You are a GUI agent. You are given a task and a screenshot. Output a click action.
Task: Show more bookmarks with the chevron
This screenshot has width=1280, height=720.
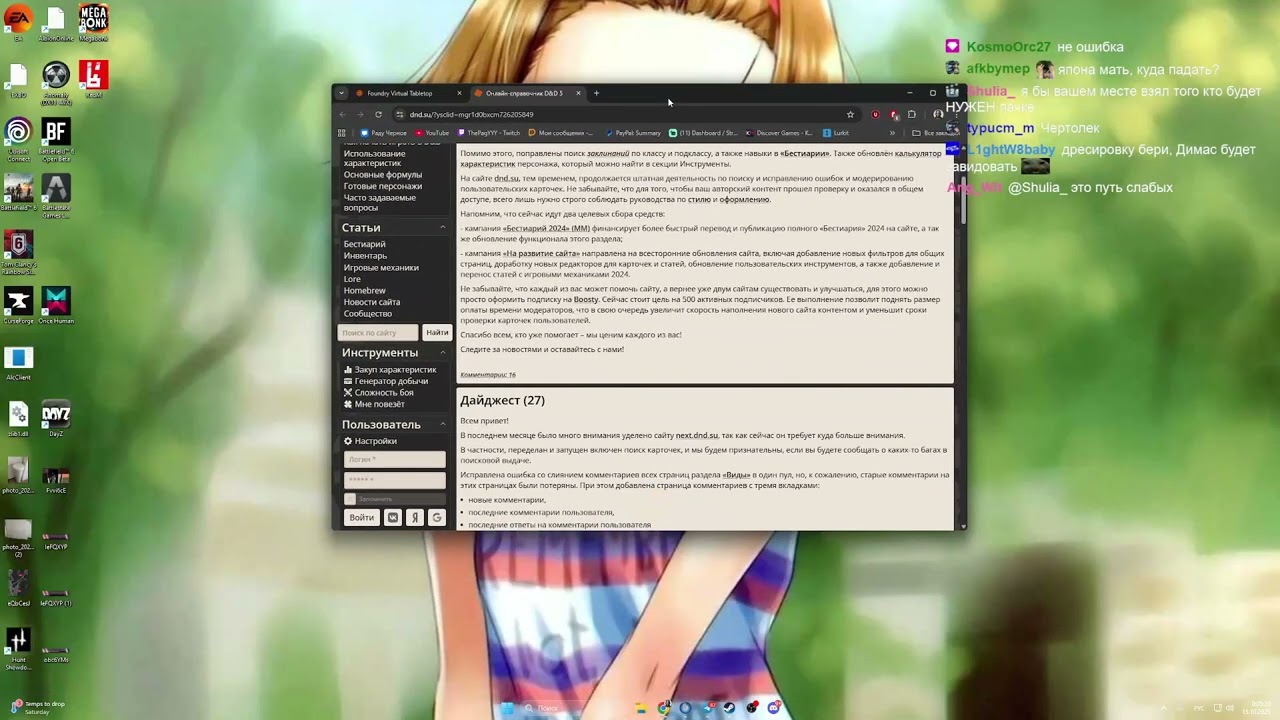[x=892, y=133]
